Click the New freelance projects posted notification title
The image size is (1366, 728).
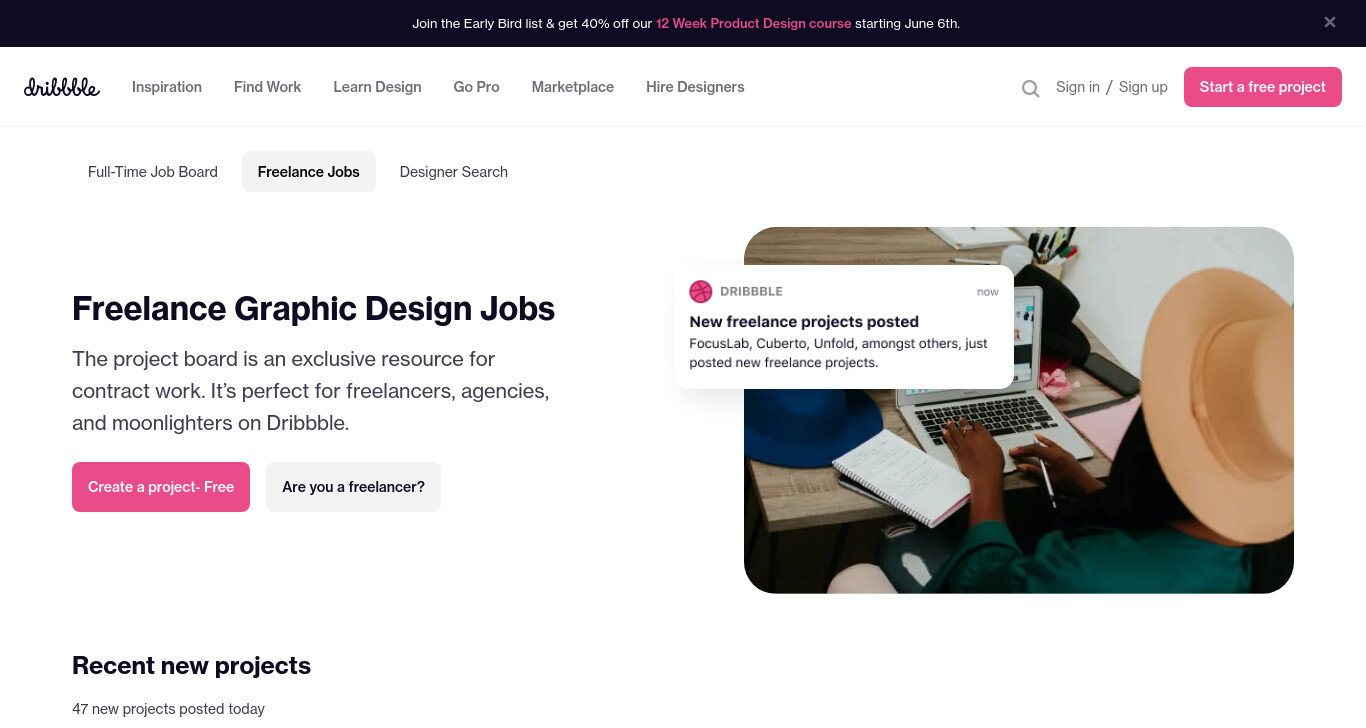tap(804, 321)
